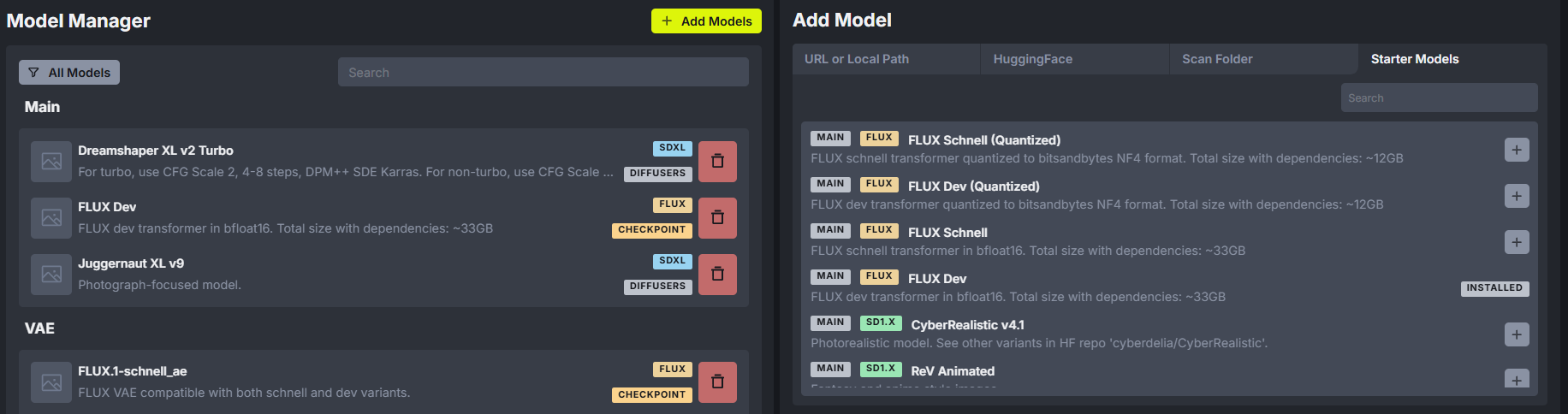Select FLUX Dev name in Model Manager
The width and height of the screenshot is (1568, 414).
(x=107, y=207)
